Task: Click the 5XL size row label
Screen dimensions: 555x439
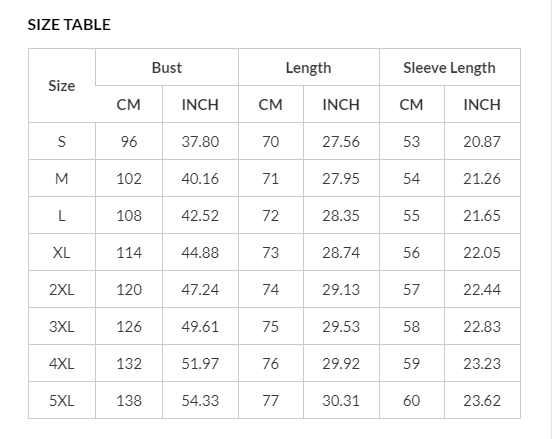Action: (62, 400)
